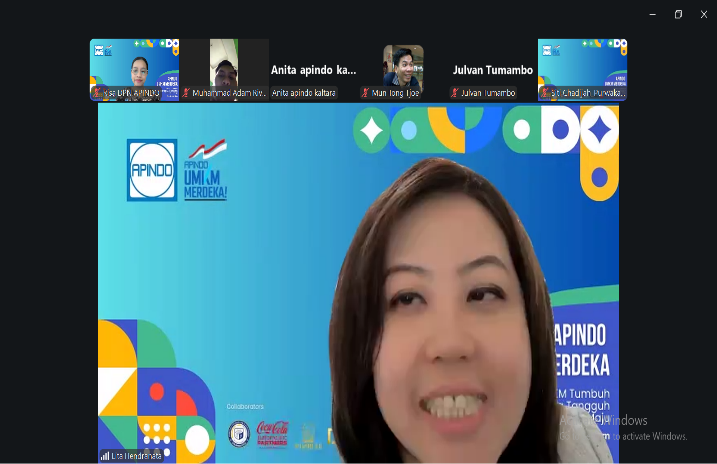Click muted mic icon next to Mun Tong Tjoe
This screenshot has width=717, height=464.
(x=366, y=93)
